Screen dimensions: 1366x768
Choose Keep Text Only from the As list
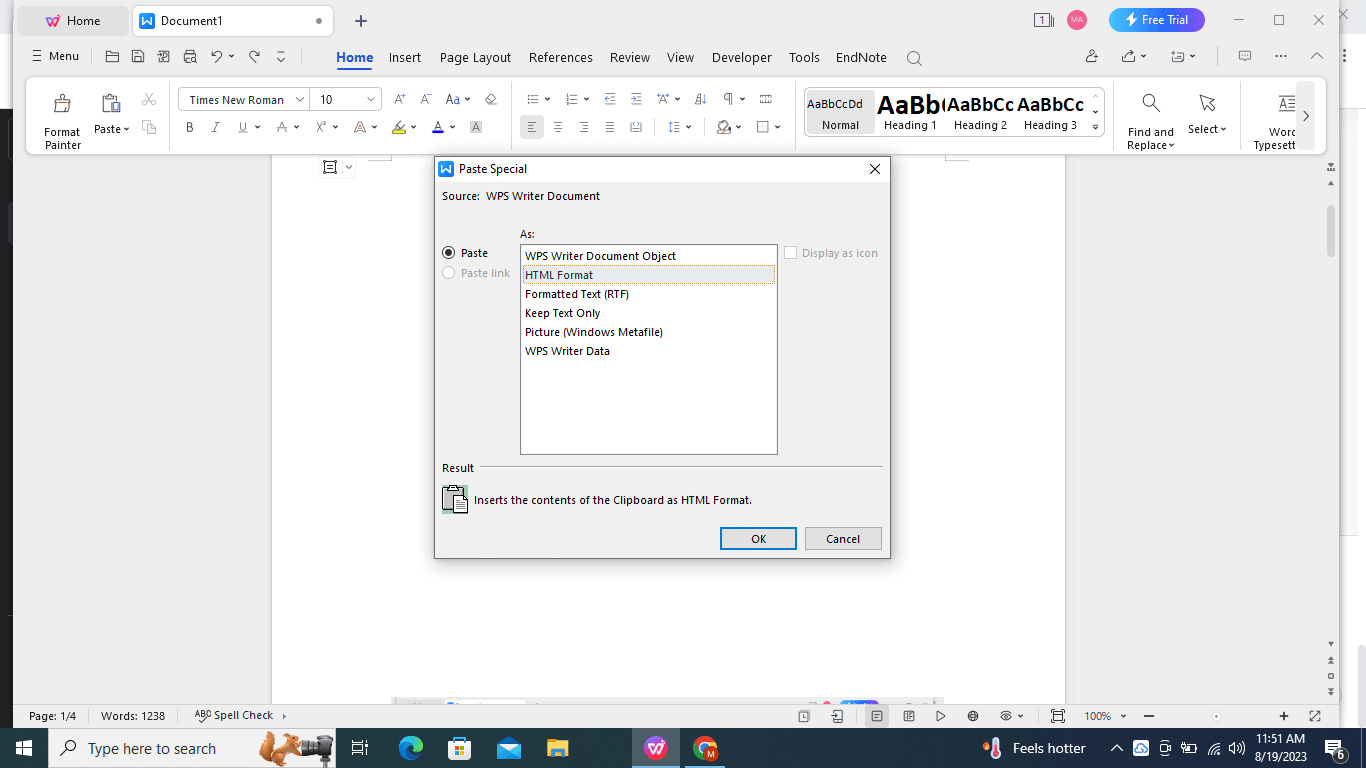563,313
